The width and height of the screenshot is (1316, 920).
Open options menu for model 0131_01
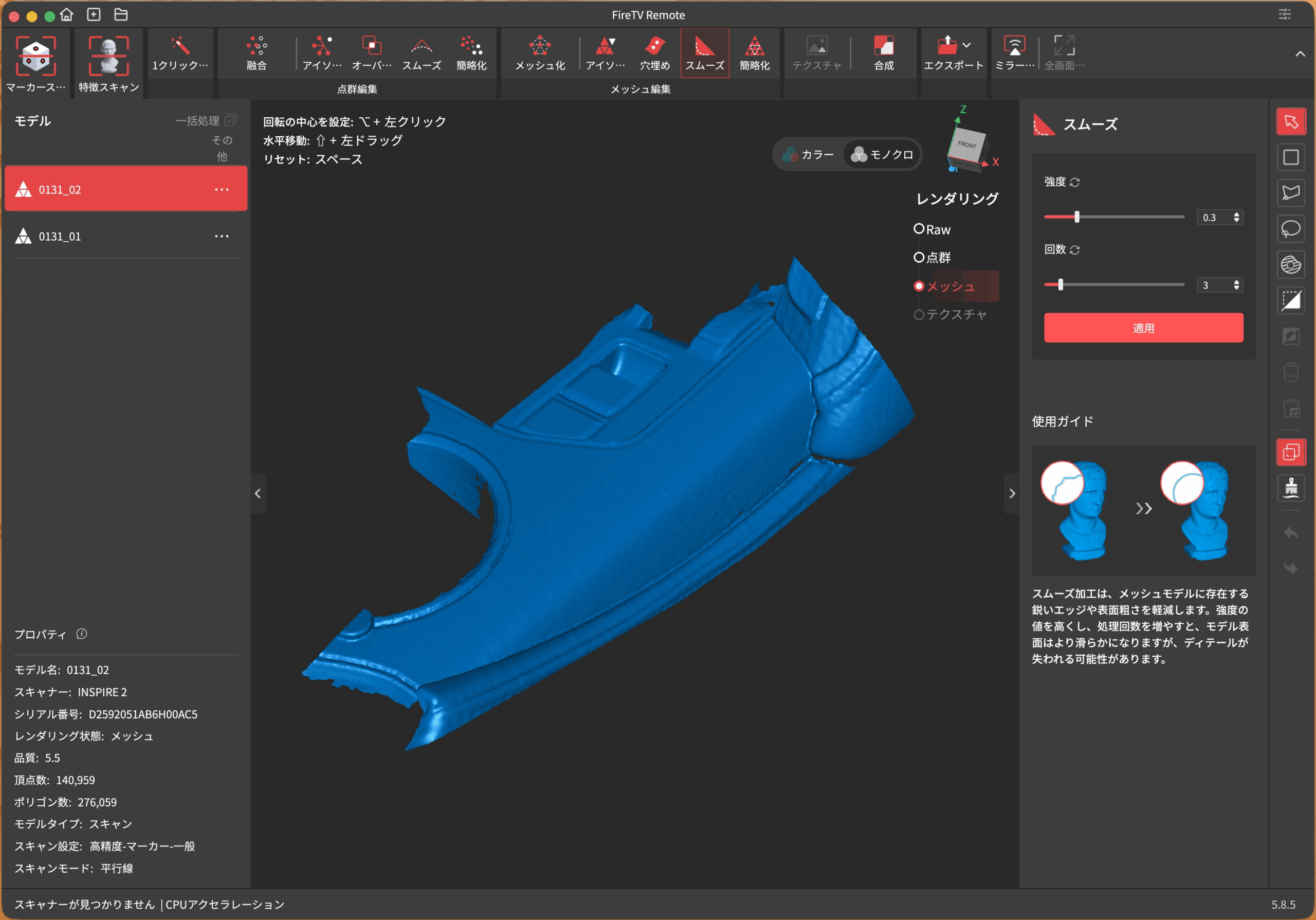tap(221, 236)
